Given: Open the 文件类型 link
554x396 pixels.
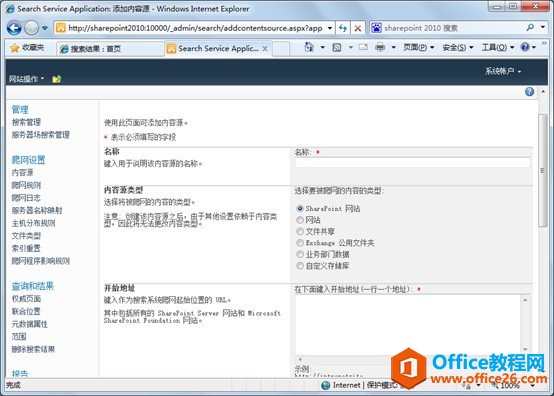Looking at the screenshot, I should point(26,236).
